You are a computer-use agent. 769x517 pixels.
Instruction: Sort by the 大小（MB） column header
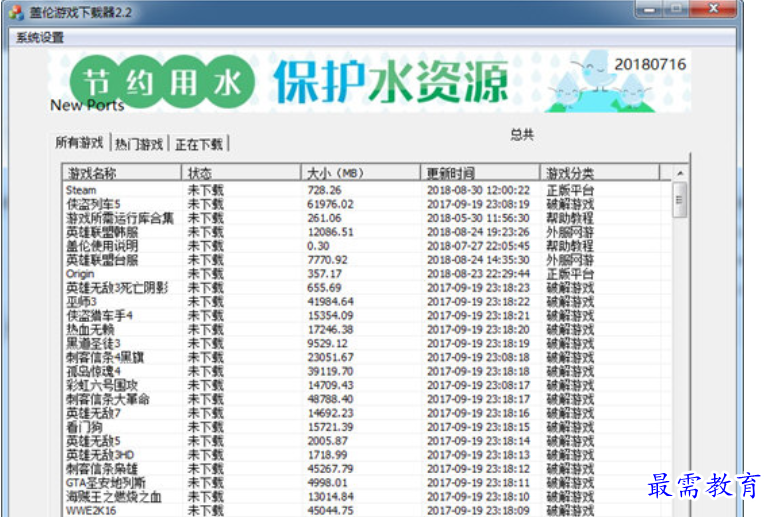point(360,173)
